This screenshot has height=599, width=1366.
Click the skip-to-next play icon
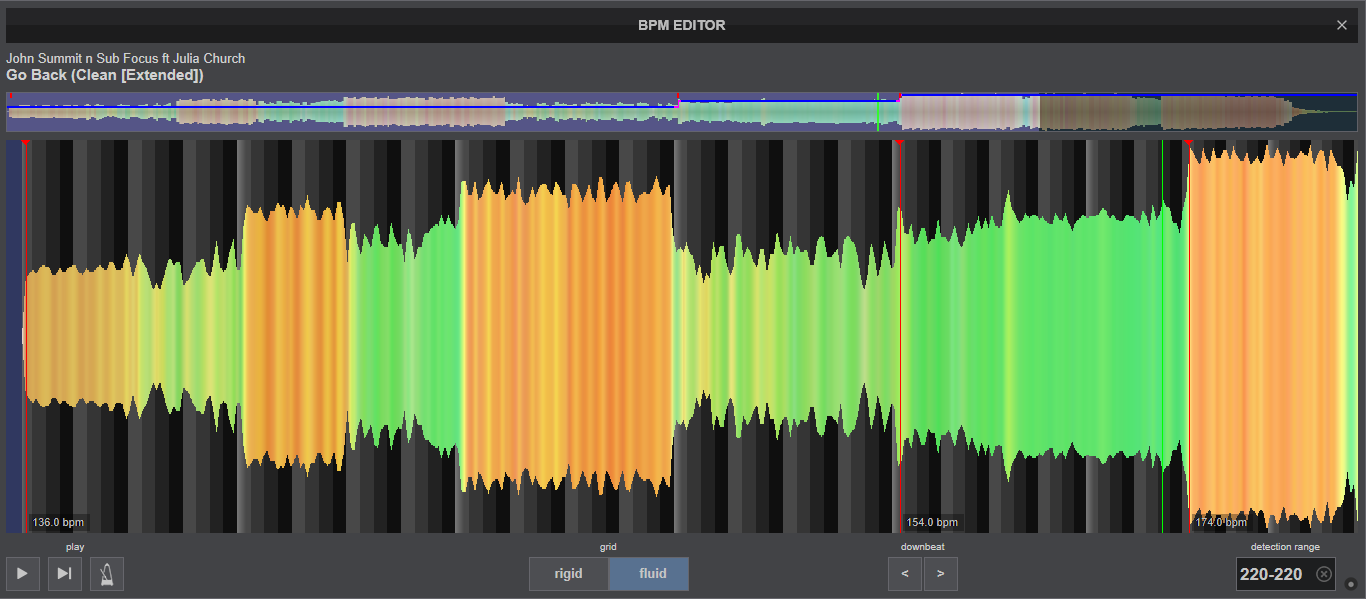65,574
